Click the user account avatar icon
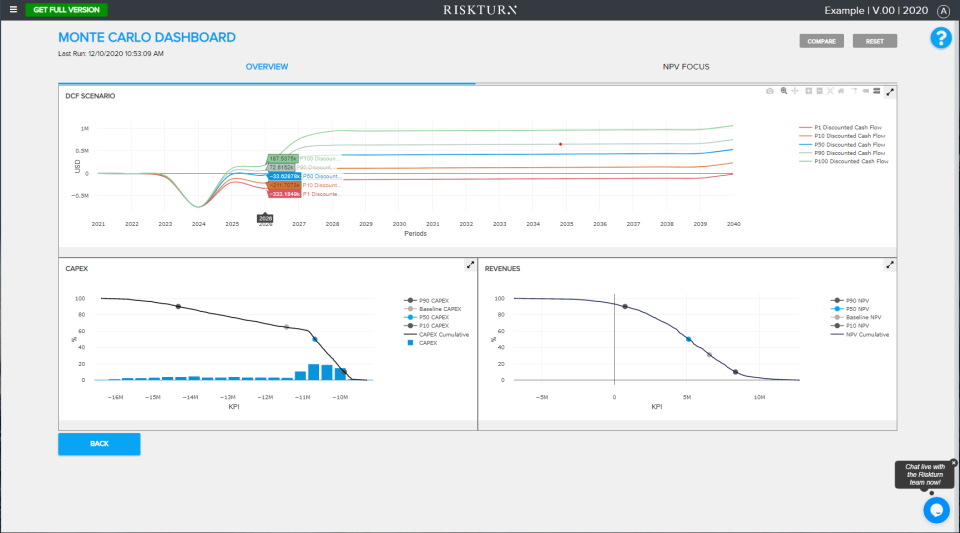 pos(942,10)
